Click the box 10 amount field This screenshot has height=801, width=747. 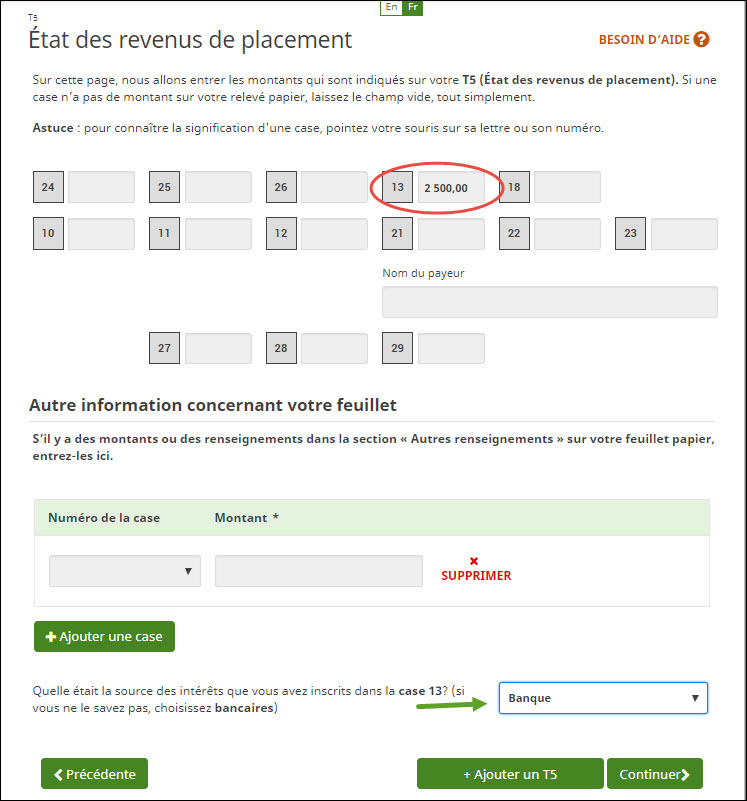(x=101, y=234)
